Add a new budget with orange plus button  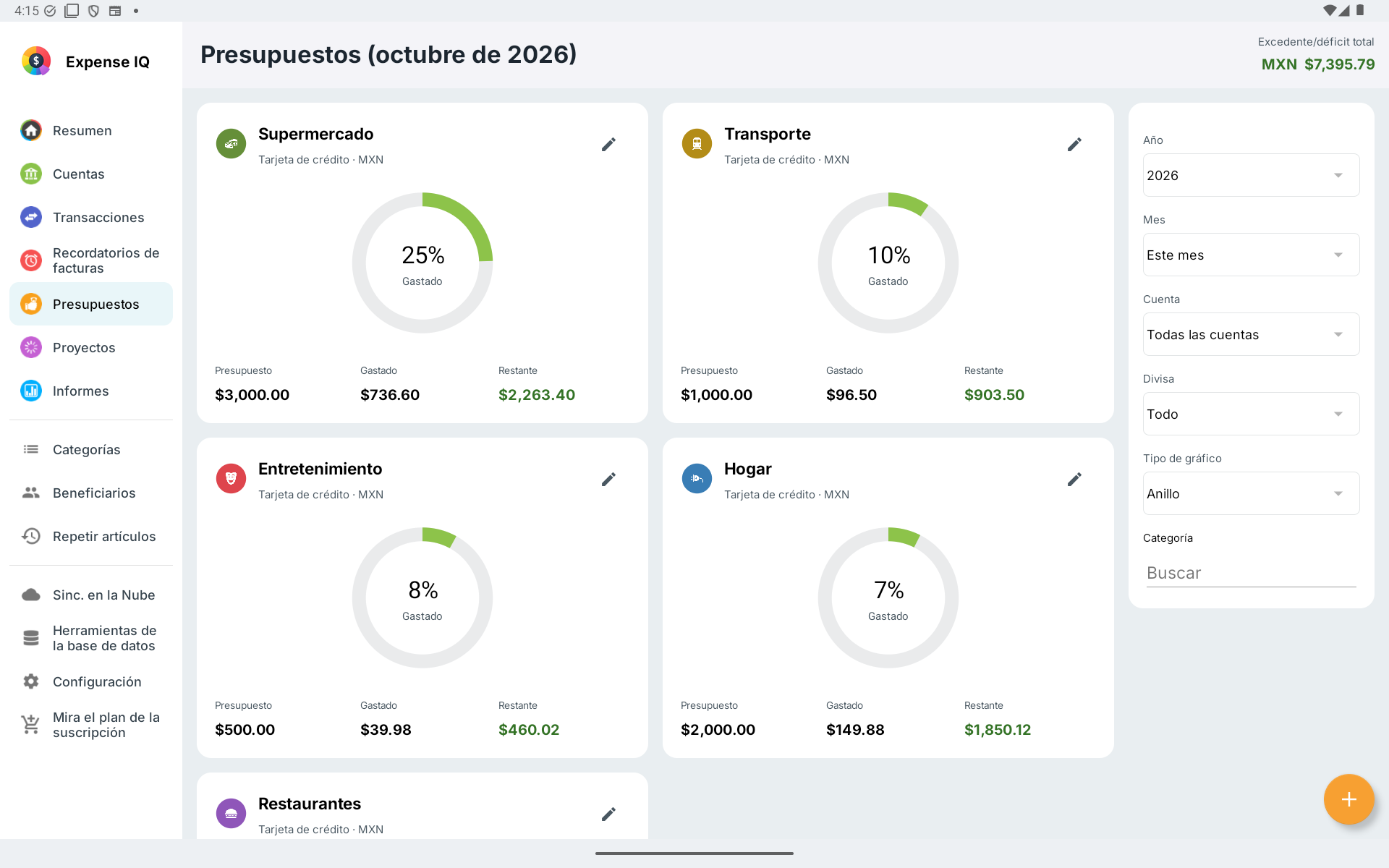tap(1348, 799)
